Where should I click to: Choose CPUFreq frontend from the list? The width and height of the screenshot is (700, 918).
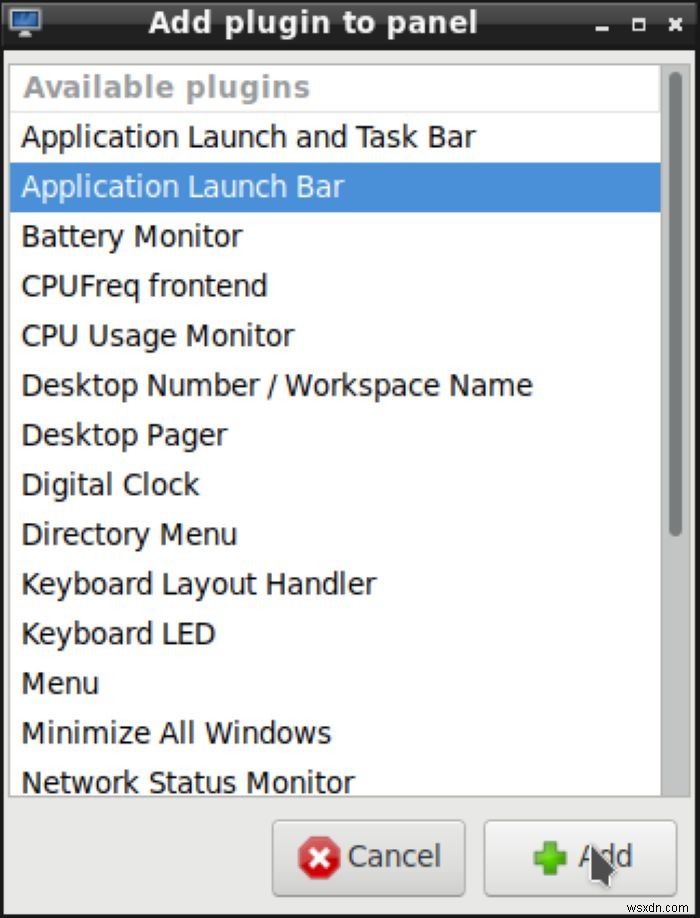point(144,286)
